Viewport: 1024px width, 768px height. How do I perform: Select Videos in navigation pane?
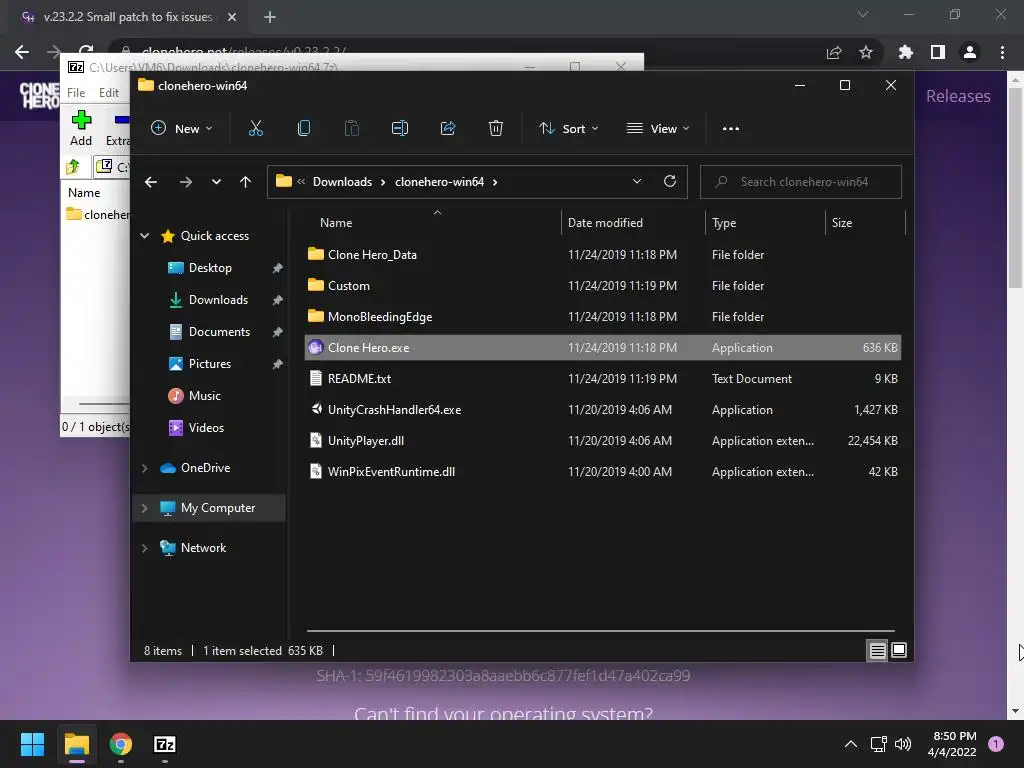pyautogui.click(x=206, y=428)
